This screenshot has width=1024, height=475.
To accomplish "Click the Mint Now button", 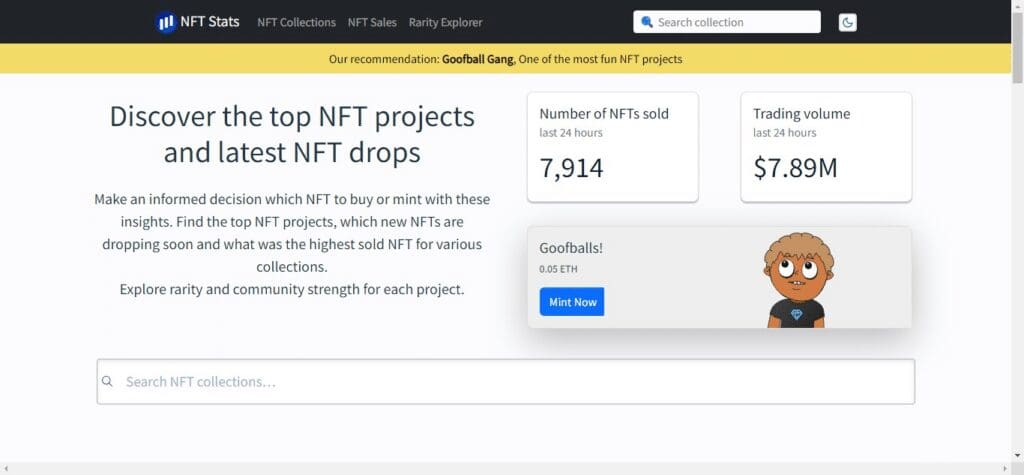I will click(x=572, y=302).
